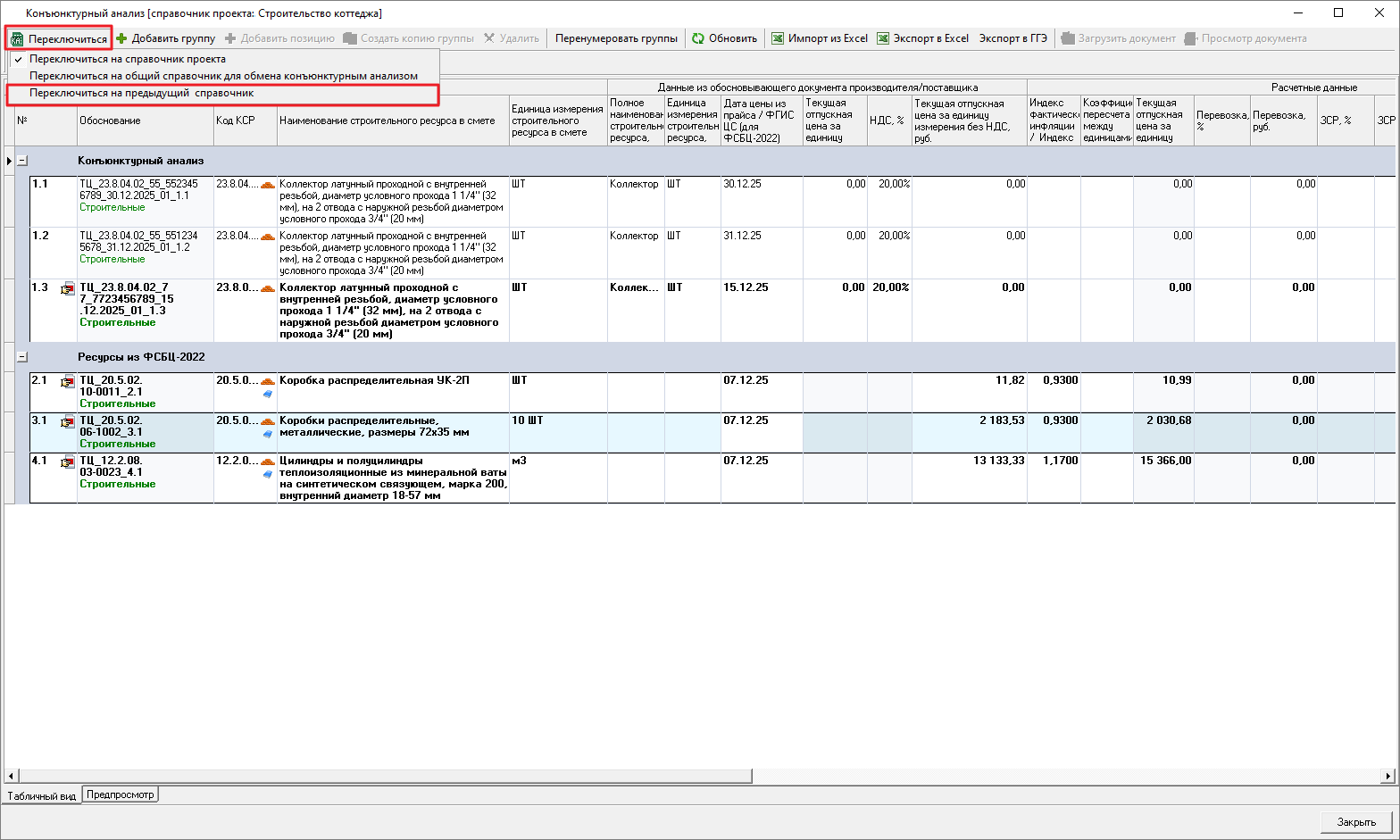This screenshot has width=1400, height=840.
Task: Click Перенумеровать группы in the toolbar
Action: 616,38
